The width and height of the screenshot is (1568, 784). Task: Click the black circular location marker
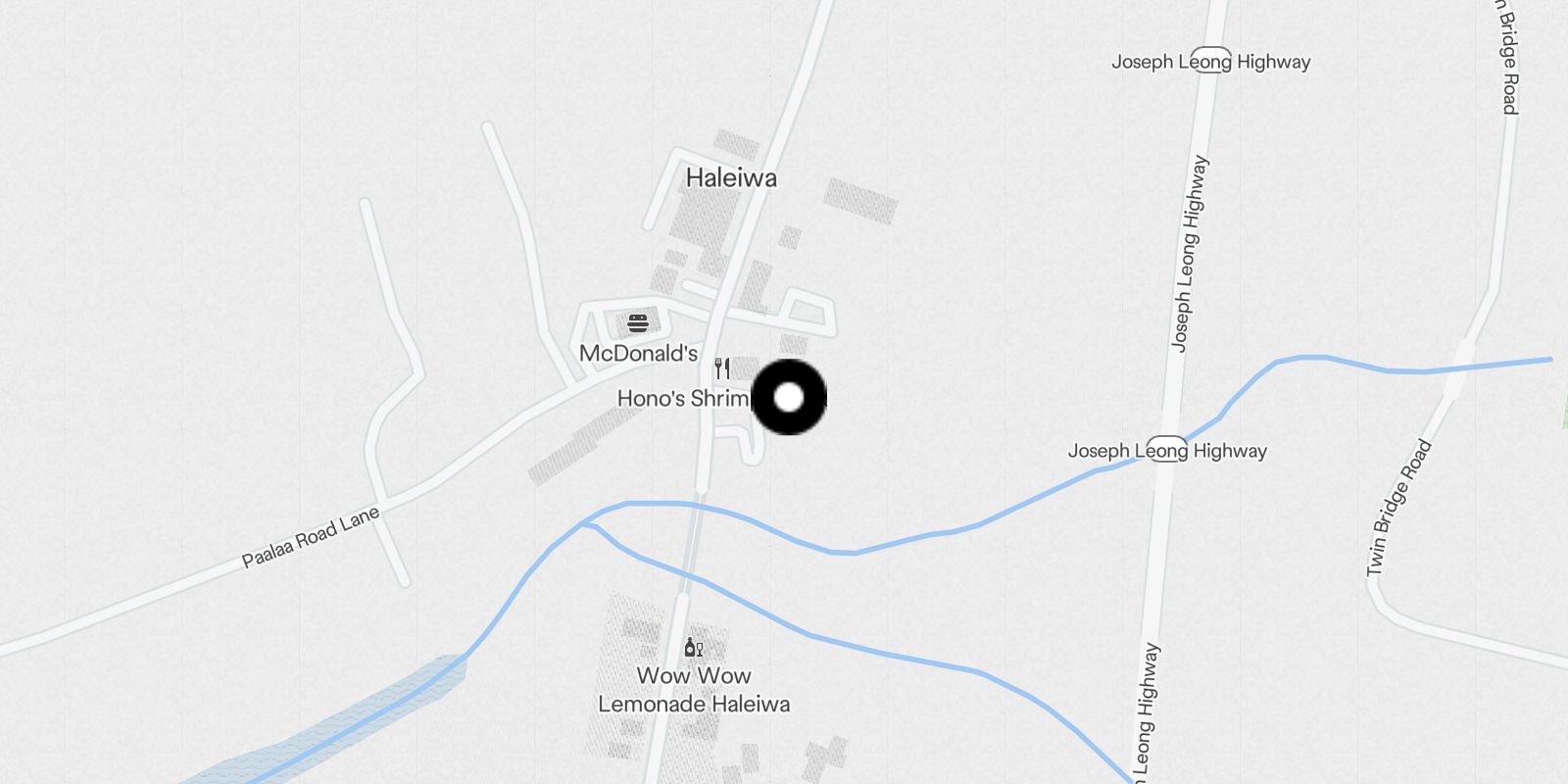point(789,397)
